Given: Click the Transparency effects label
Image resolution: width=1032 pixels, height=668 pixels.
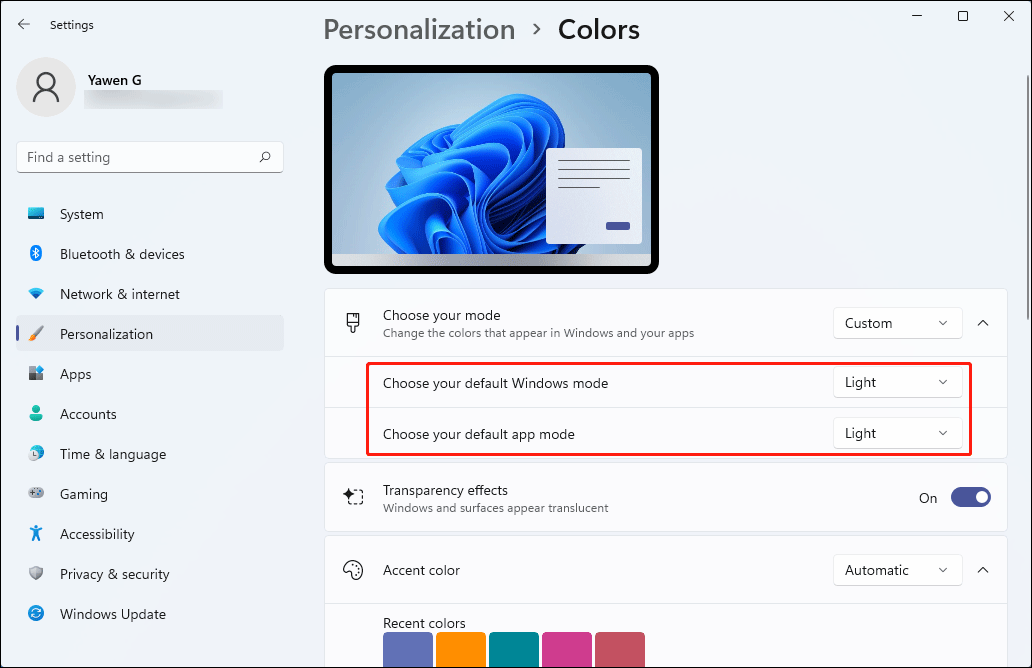Looking at the screenshot, I should pos(445,490).
